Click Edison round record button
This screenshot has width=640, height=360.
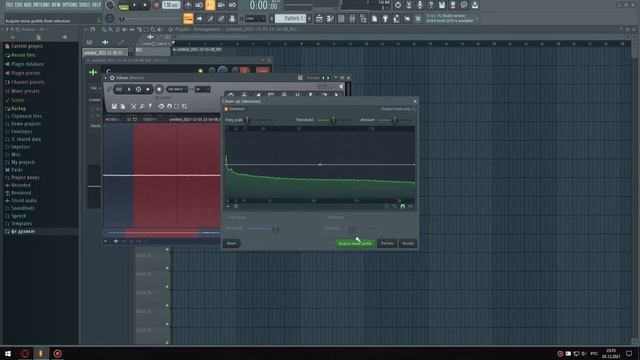[x=159, y=89]
